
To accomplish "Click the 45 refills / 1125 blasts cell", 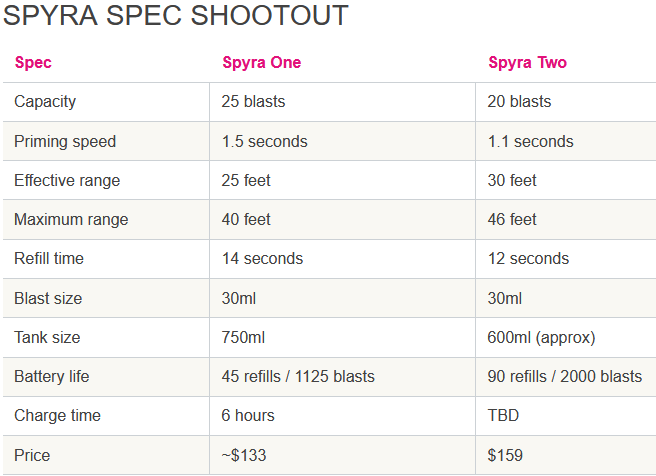I will tap(298, 376).
